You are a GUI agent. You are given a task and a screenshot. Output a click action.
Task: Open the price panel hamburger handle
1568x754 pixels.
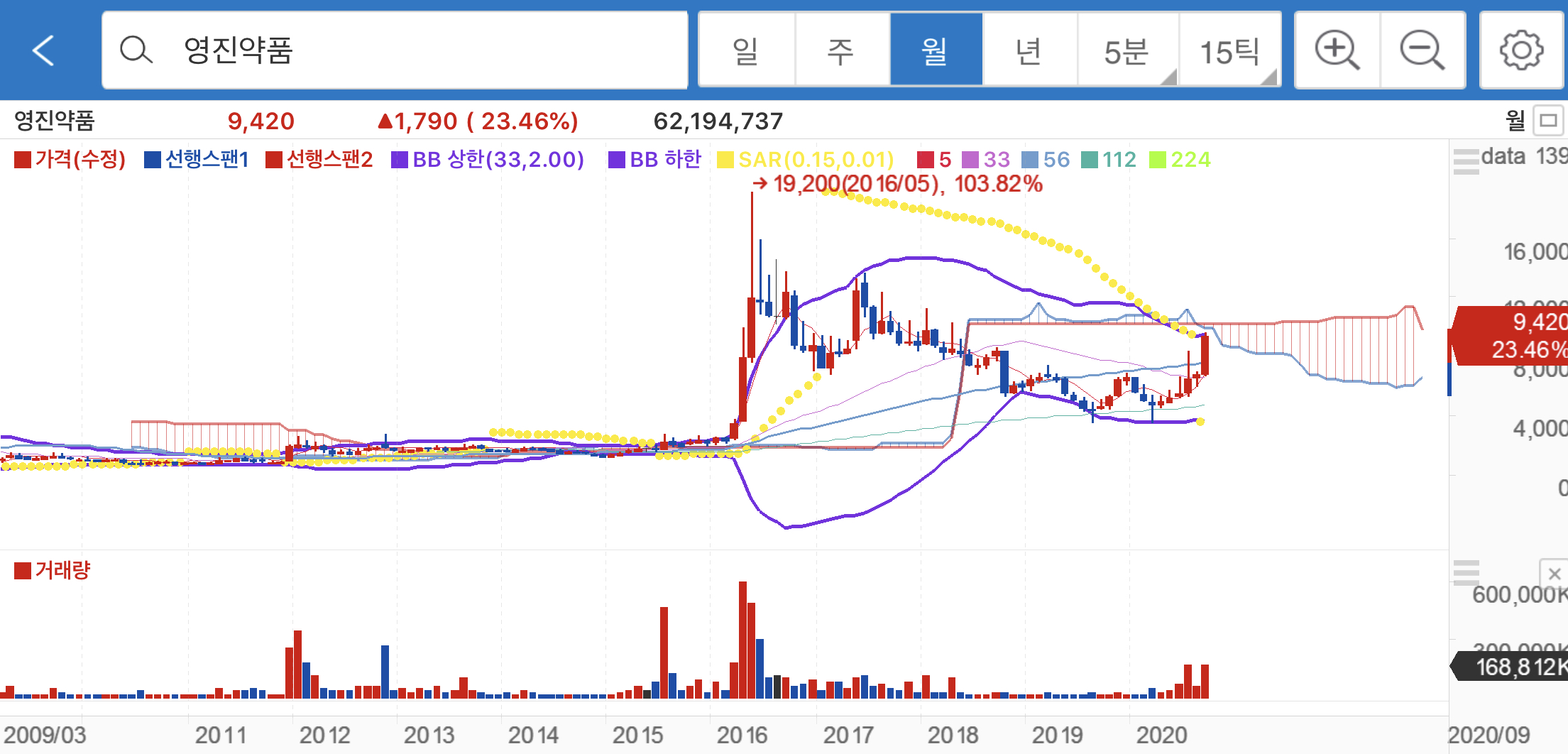coord(1466,162)
